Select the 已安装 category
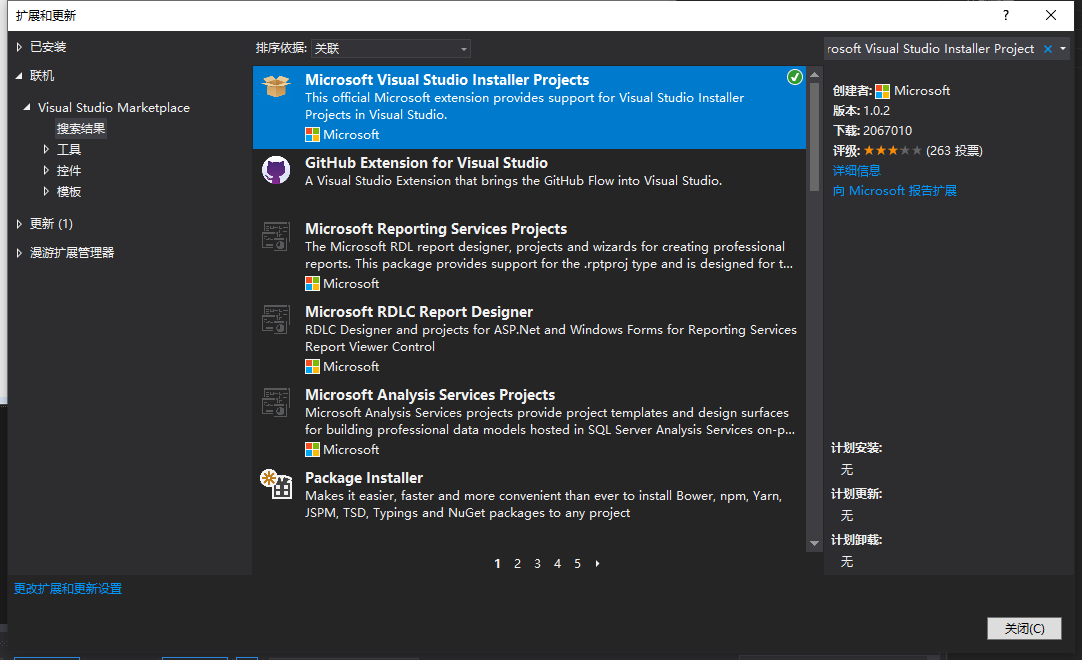 [48, 47]
